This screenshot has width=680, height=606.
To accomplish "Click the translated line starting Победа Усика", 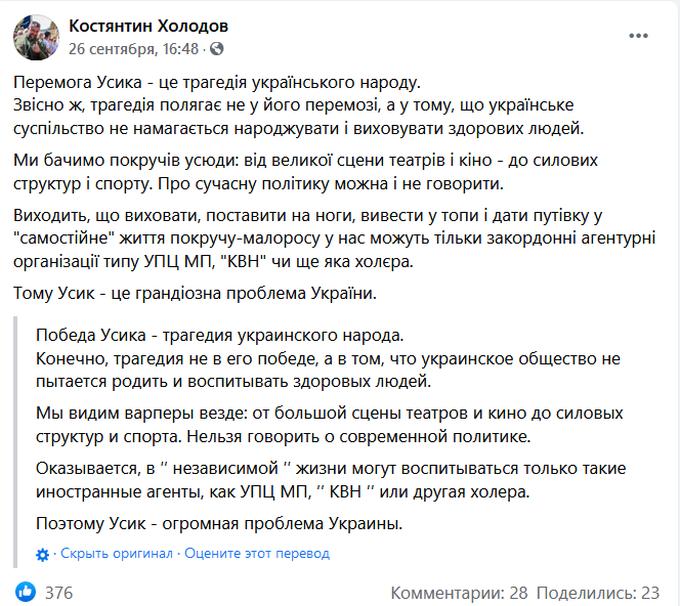I will click(219, 335).
